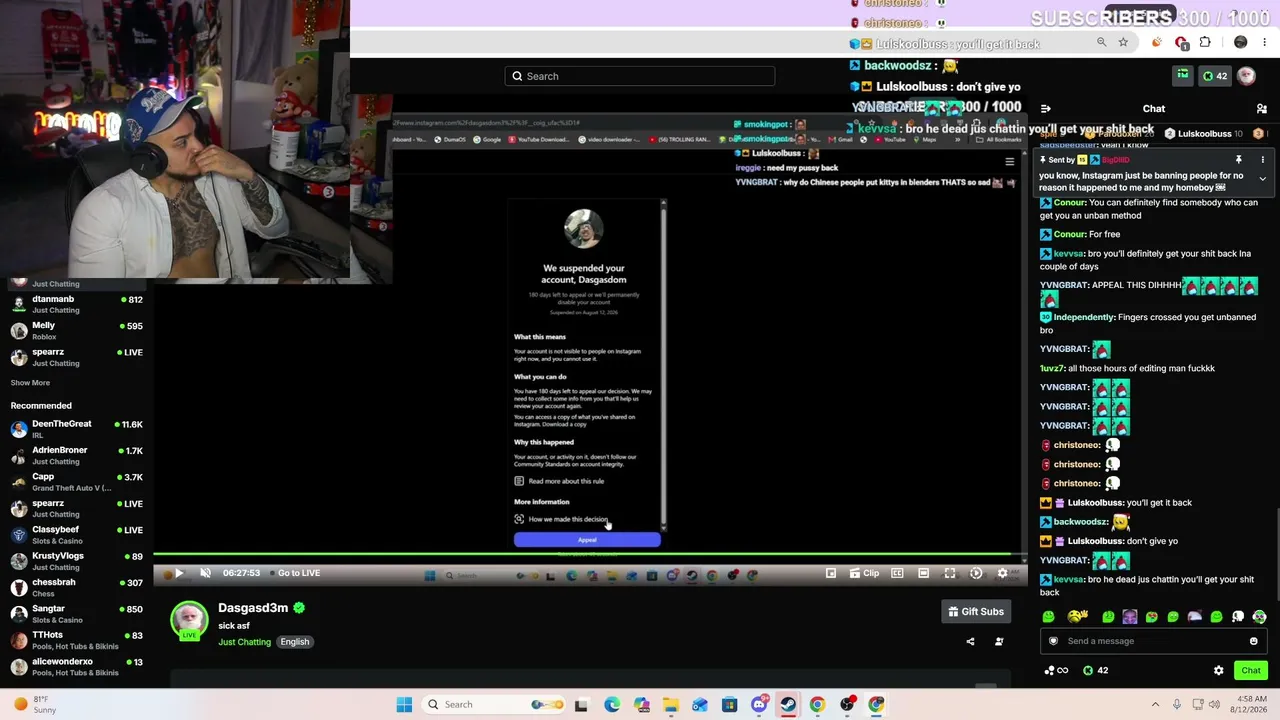Open DeenTheGreat recommended channel
This screenshot has width=1280, height=720.
point(76,429)
